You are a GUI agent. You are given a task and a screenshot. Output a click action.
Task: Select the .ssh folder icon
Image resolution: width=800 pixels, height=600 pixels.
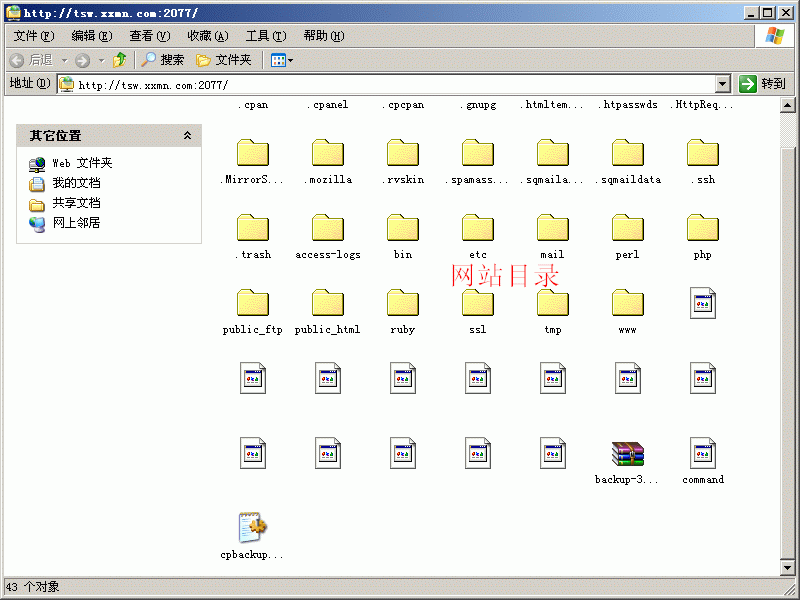703,153
